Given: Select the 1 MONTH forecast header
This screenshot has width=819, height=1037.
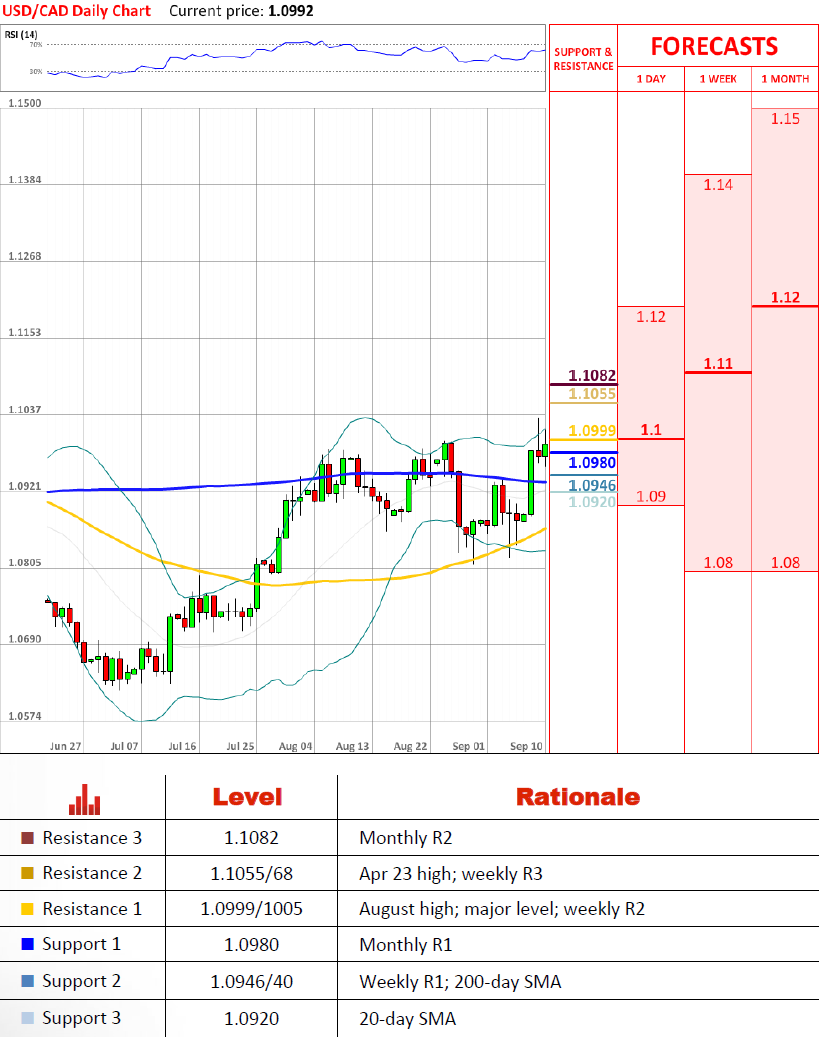Looking at the screenshot, I should click(785, 79).
